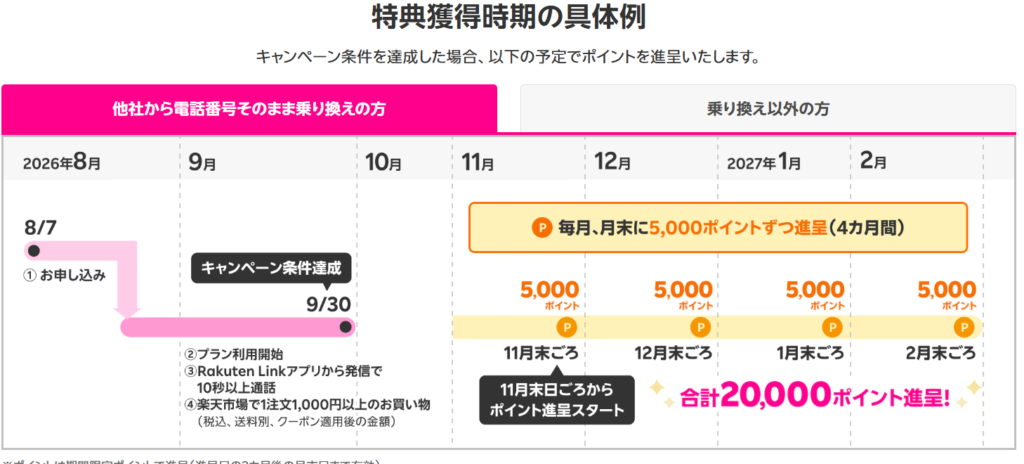Click the 11月末日ごろからポイント進呈スタート callout
The image size is (1024, 464).
point(556,400)
